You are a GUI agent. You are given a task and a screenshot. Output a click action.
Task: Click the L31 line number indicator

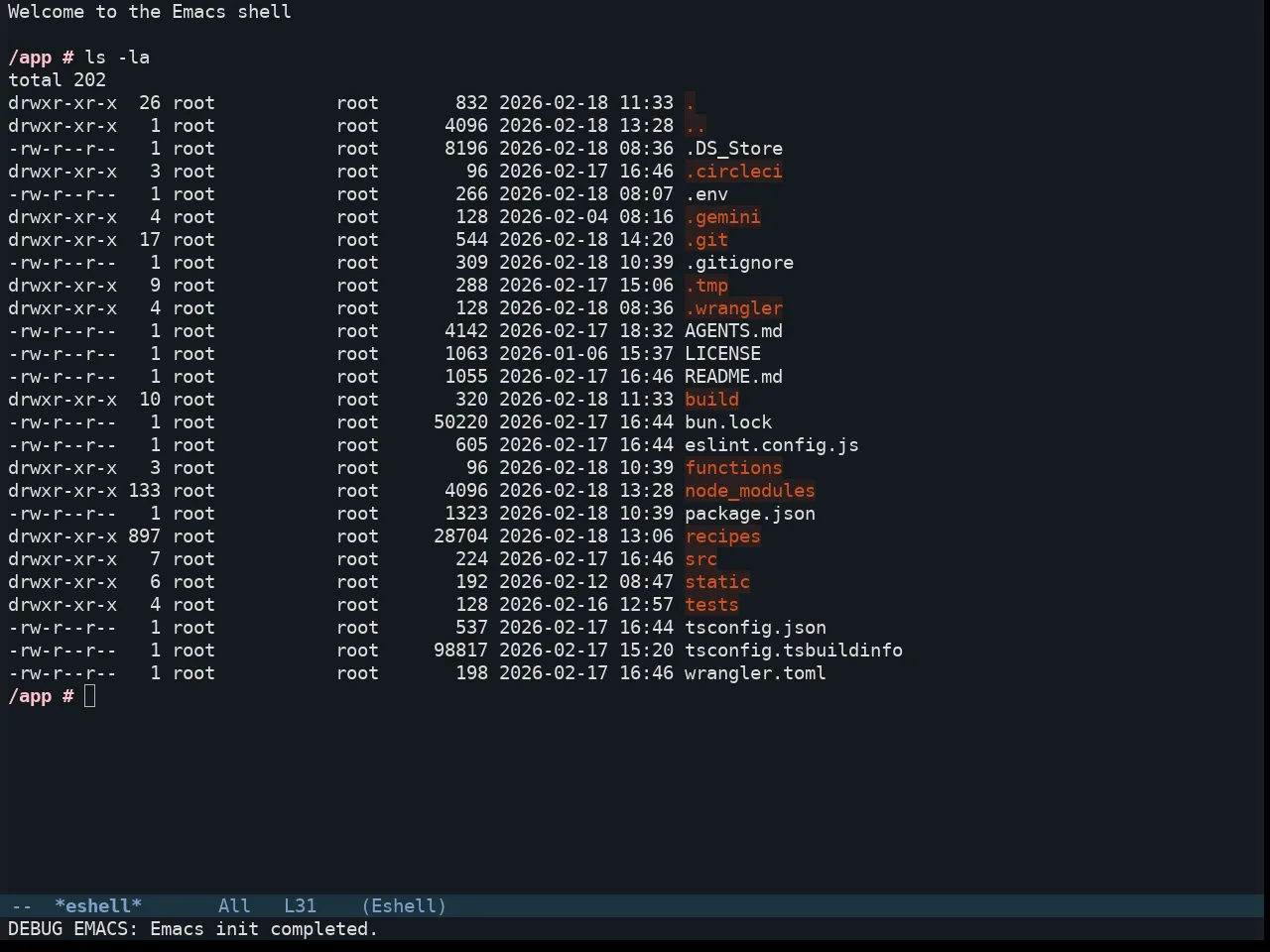[300, 906]
